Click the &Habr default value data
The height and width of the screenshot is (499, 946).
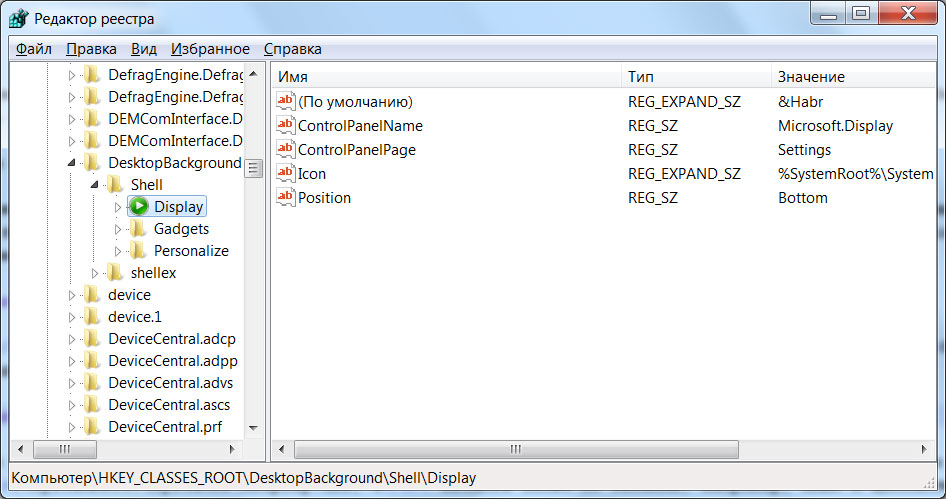[x=800, y=101]
